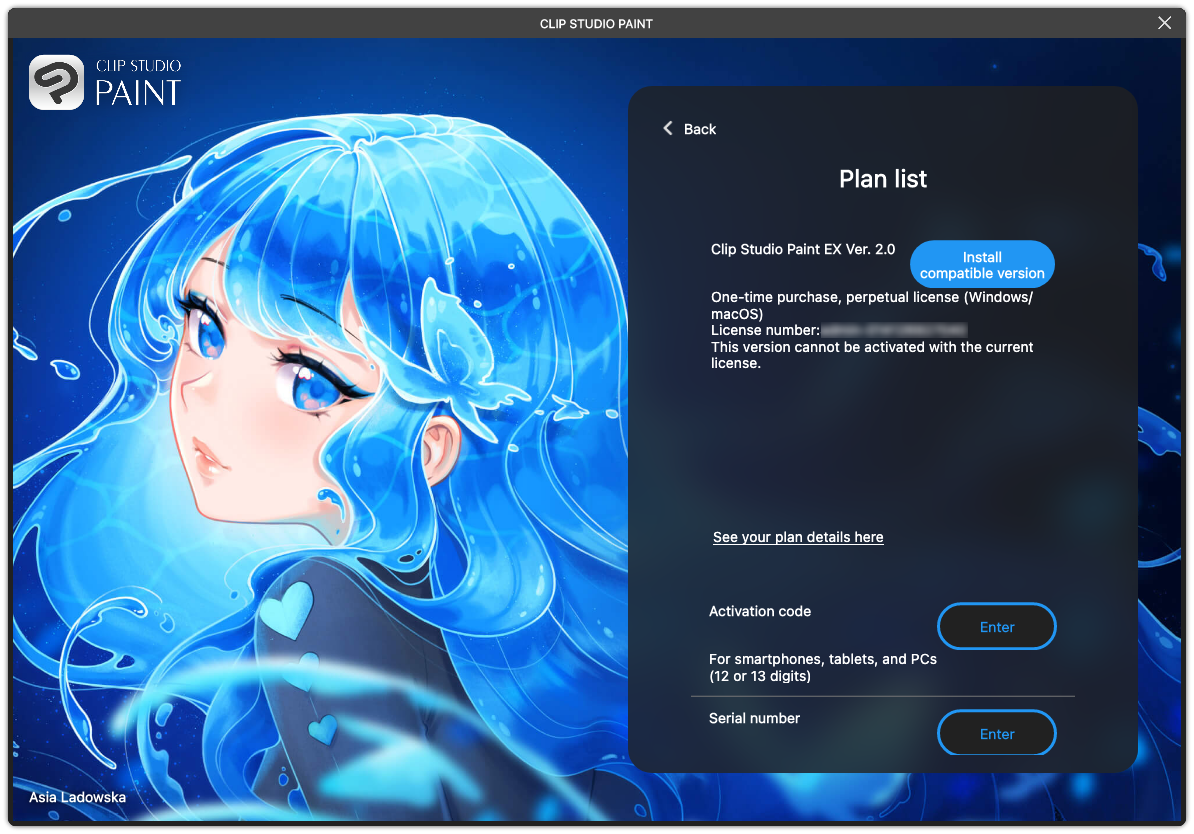
Task: Click the Asia Ladowska artist credit
Action: point(77,798)
